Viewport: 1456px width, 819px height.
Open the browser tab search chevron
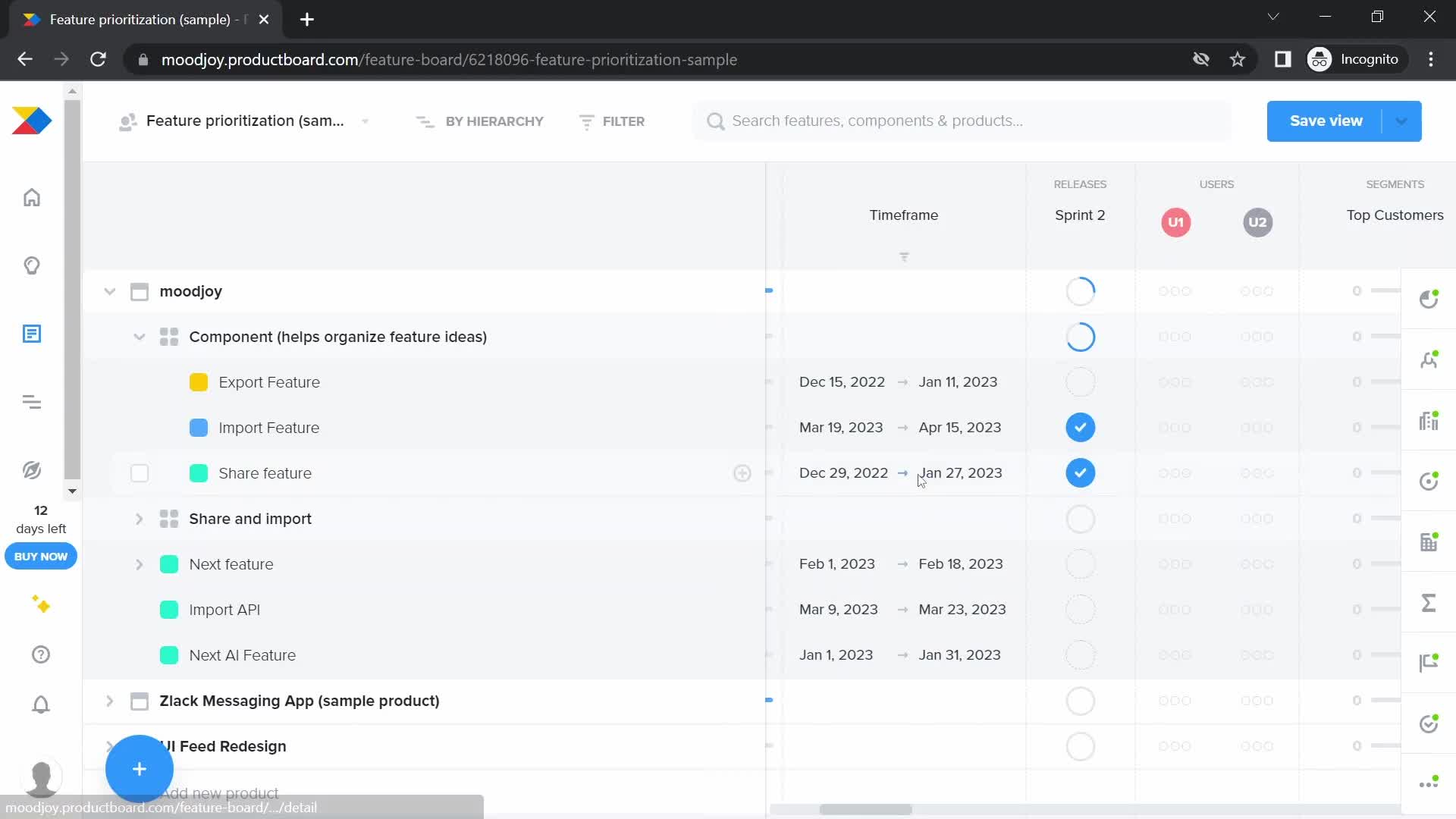pyautogui.click(x=1273, y=17)
